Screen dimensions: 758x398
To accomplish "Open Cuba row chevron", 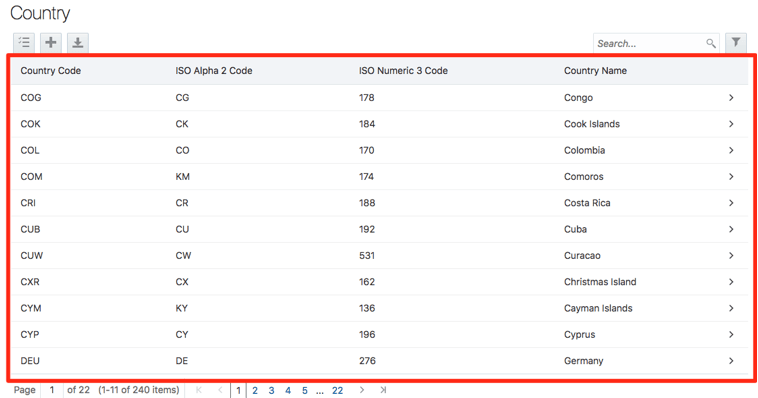I will 731,229.
